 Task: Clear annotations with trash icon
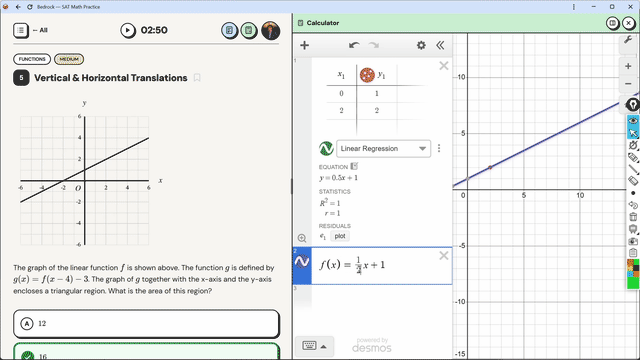coord(633,217)
